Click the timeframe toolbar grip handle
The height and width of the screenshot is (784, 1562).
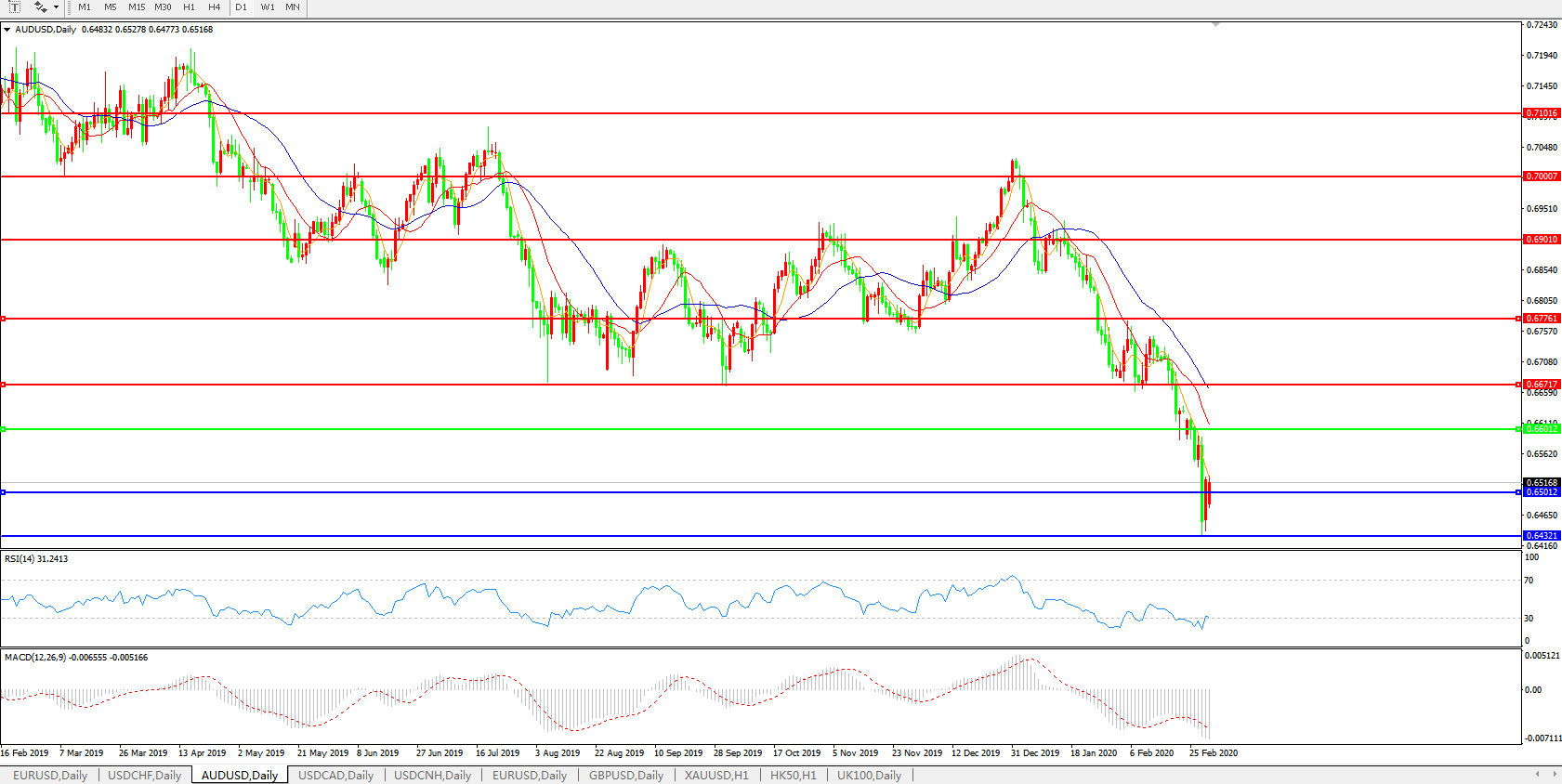click(69, 7)
